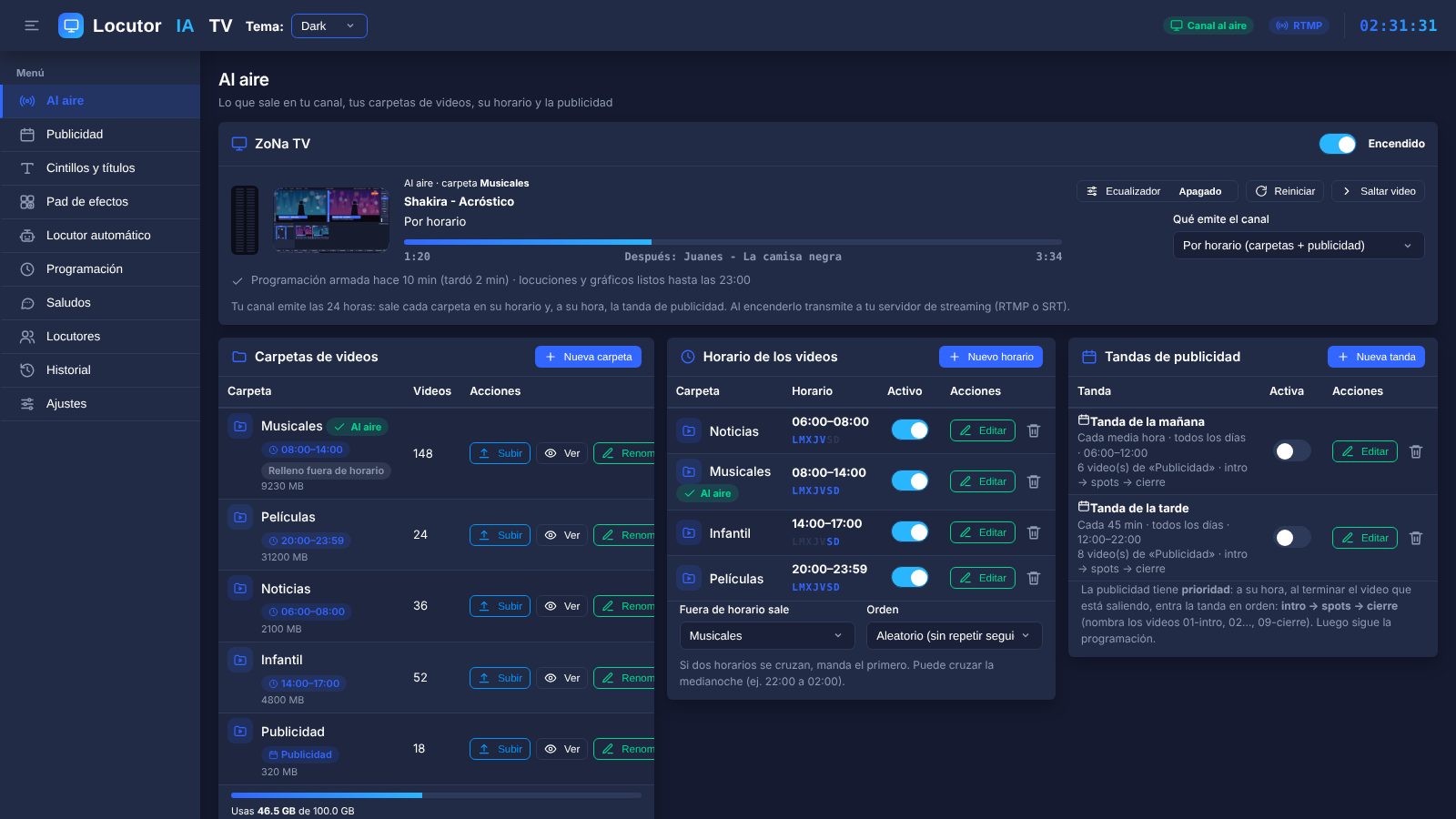Click the ZoNa TV monitor icon

[239, 144]
